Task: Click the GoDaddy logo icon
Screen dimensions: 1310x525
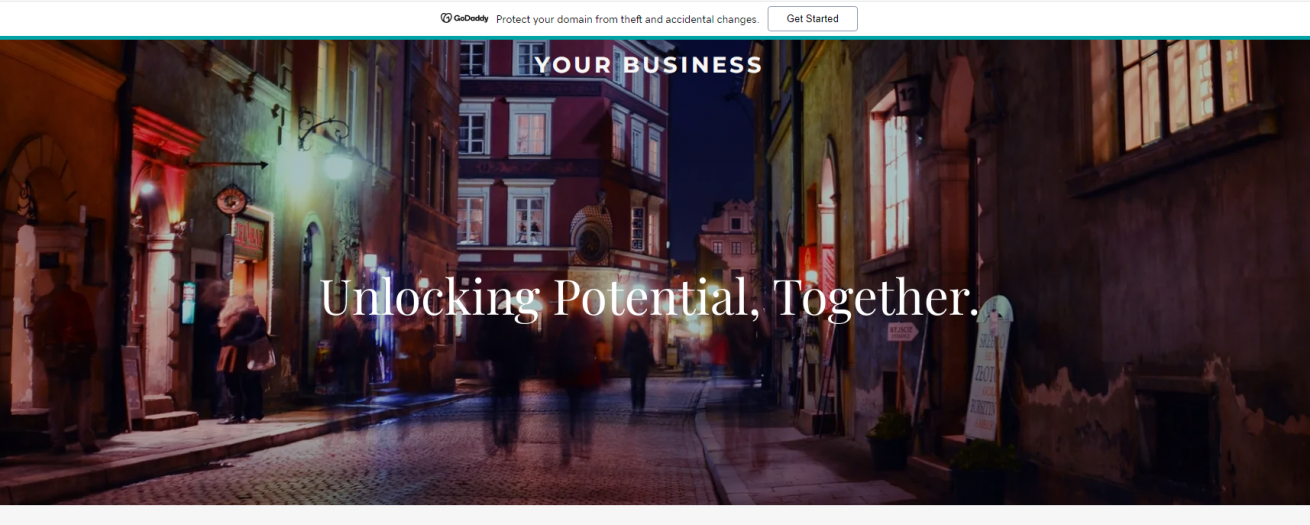Action: pyautogui.click(x=446, y=18)
